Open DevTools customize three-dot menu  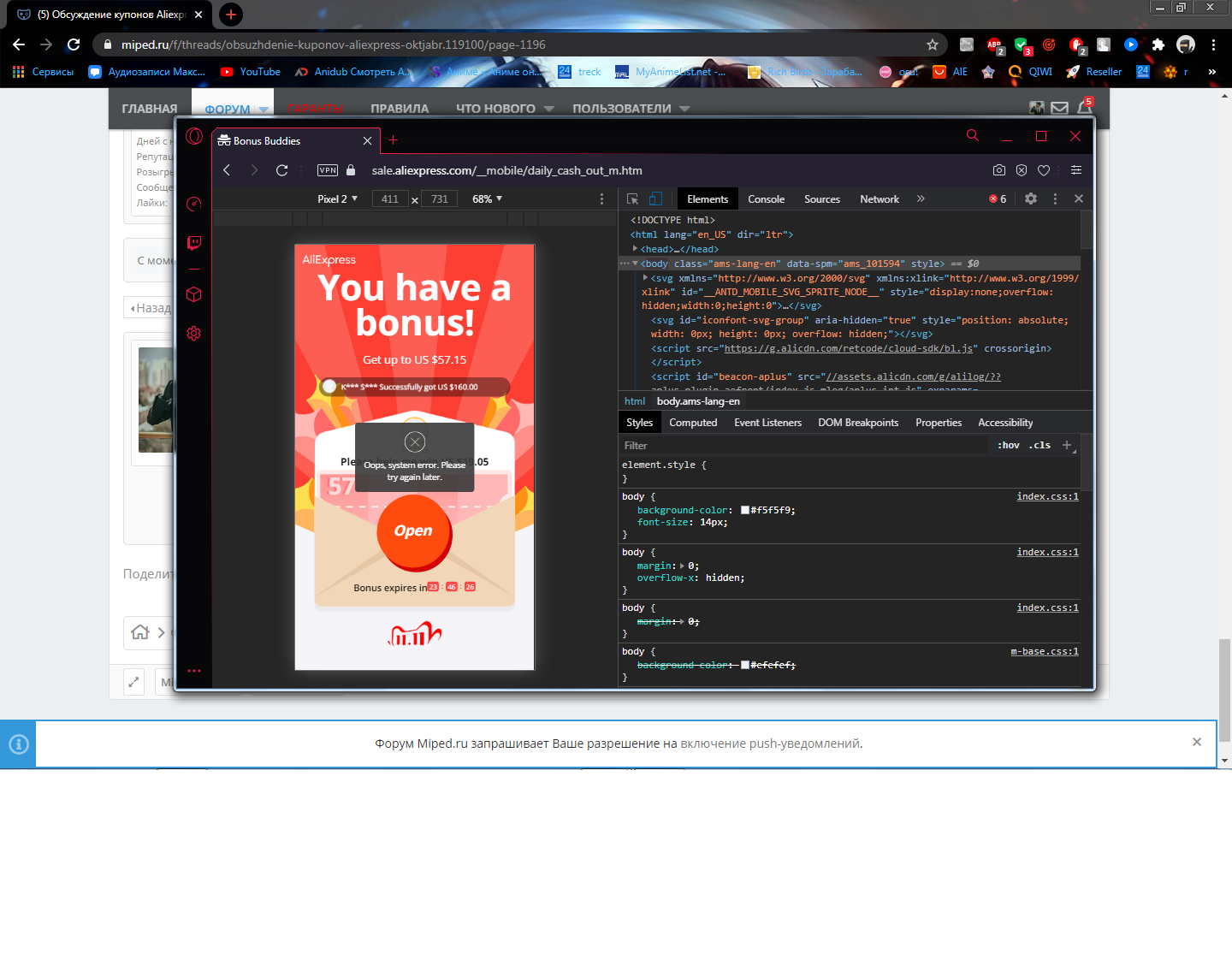click(x=1055, y=199)
